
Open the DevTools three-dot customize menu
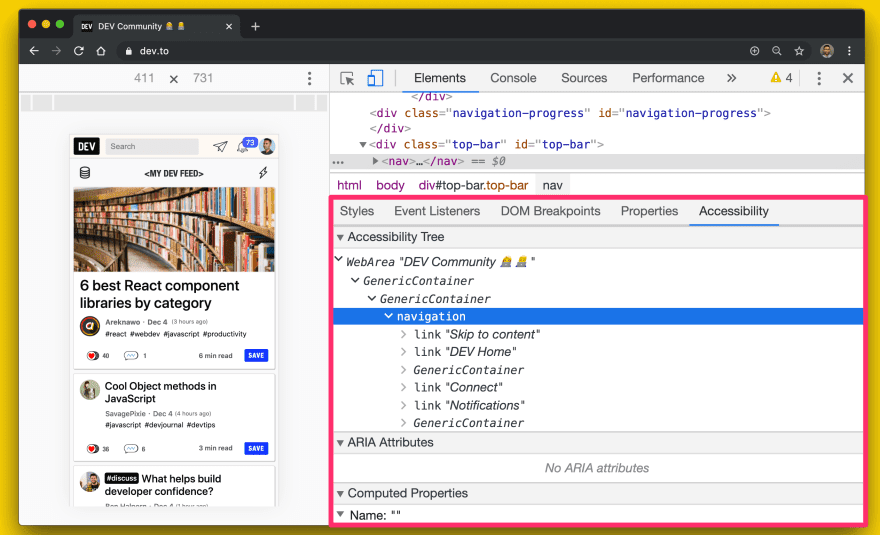click(818, 78)
